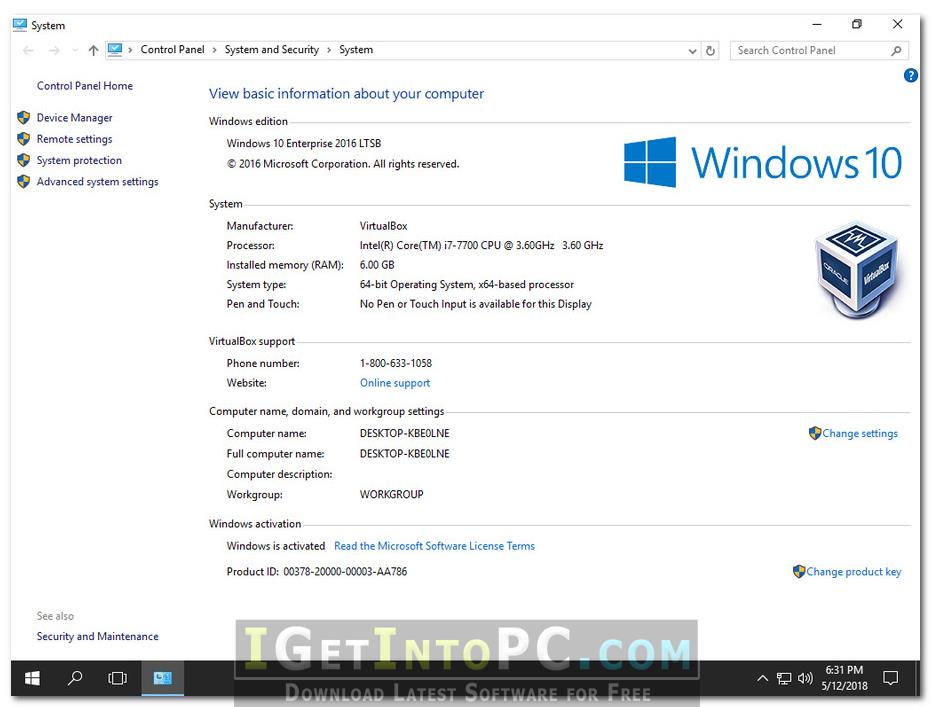Click Windows 10 Enterprise 2016 LTSB text
This screenshot has height=707, width=933.
click(303, 143)
